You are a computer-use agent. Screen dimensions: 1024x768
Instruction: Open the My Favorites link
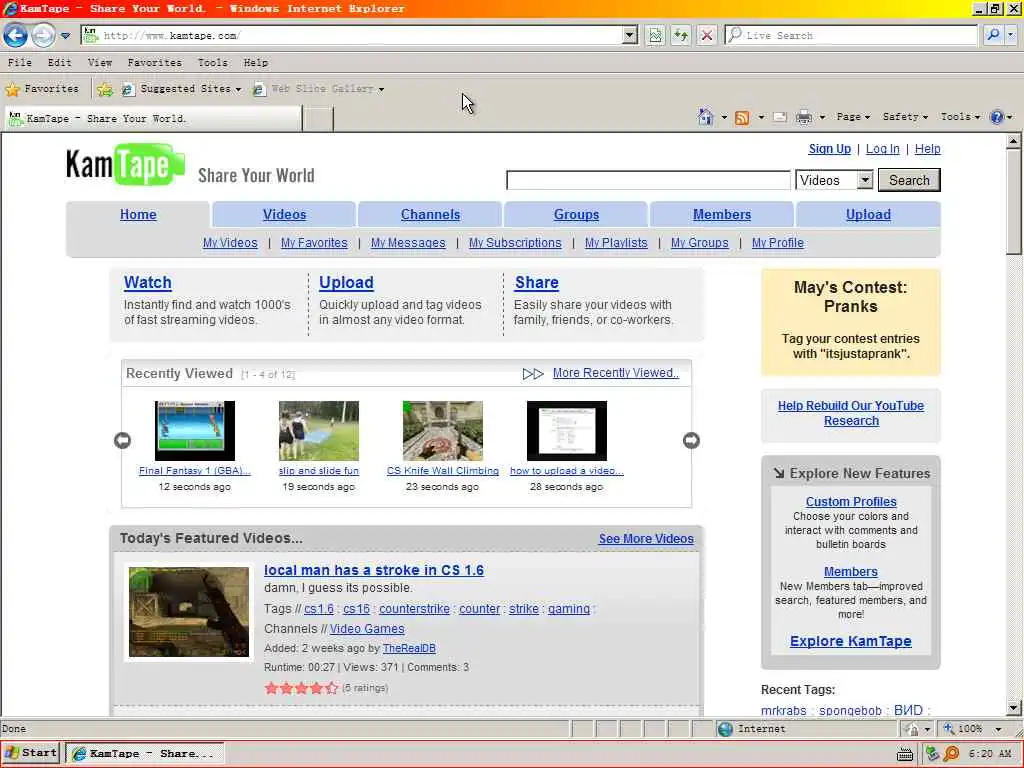314,243
